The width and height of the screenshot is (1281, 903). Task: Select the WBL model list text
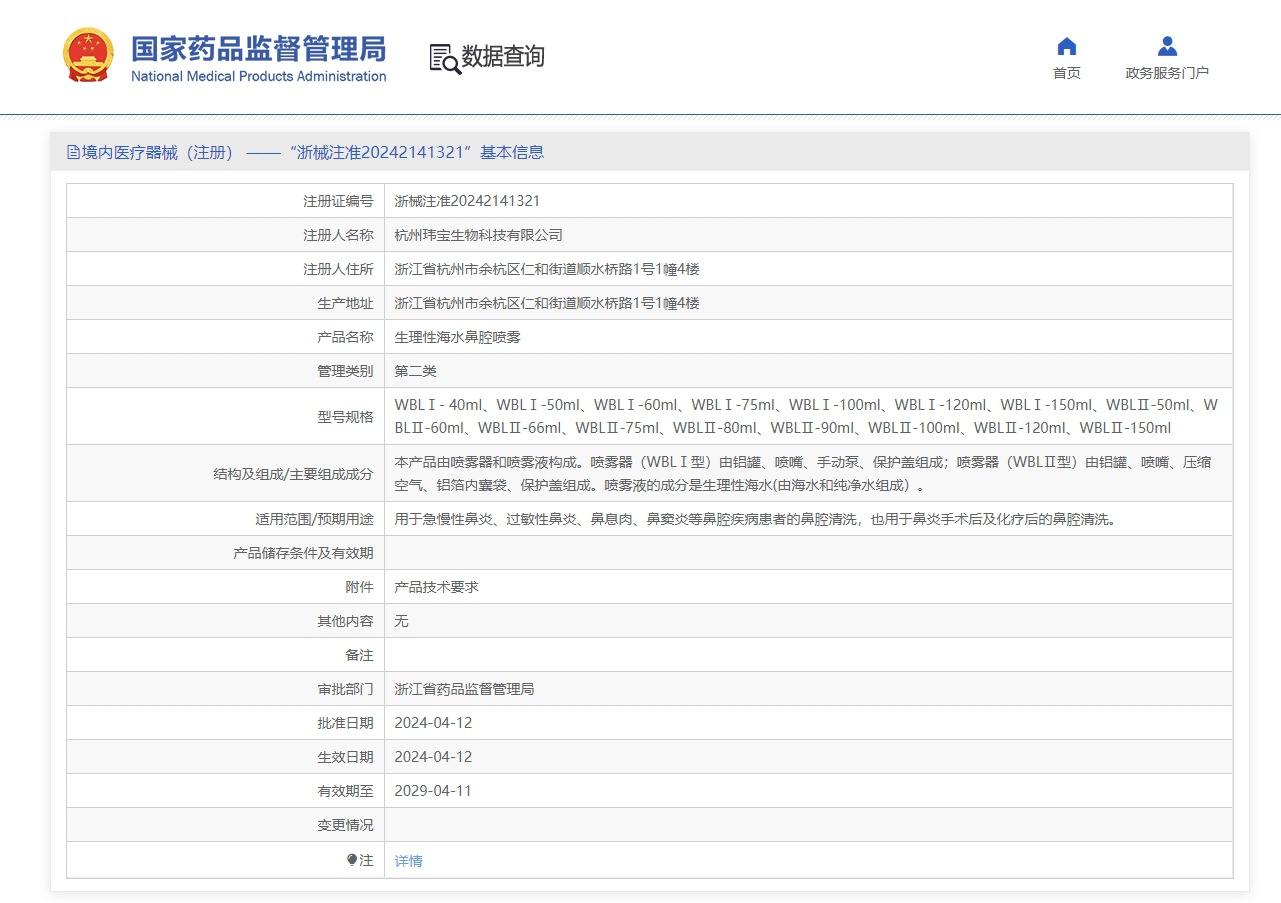(x=807, y=416)
